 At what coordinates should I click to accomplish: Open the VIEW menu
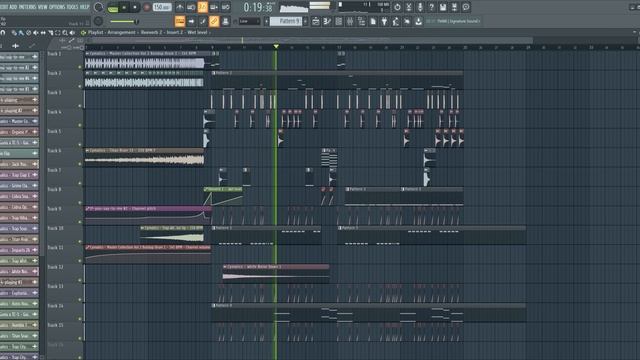pos(42,7)
